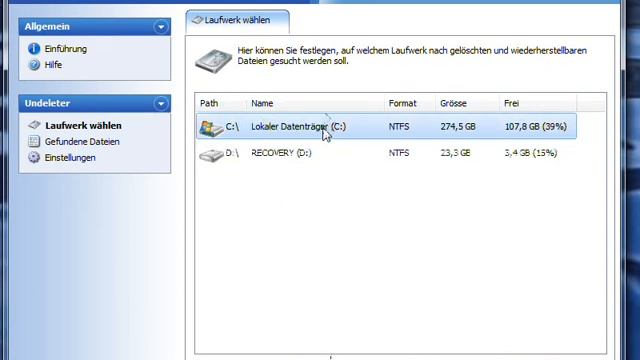Click the Einstellungen gear icon

(x=34, y=158)
